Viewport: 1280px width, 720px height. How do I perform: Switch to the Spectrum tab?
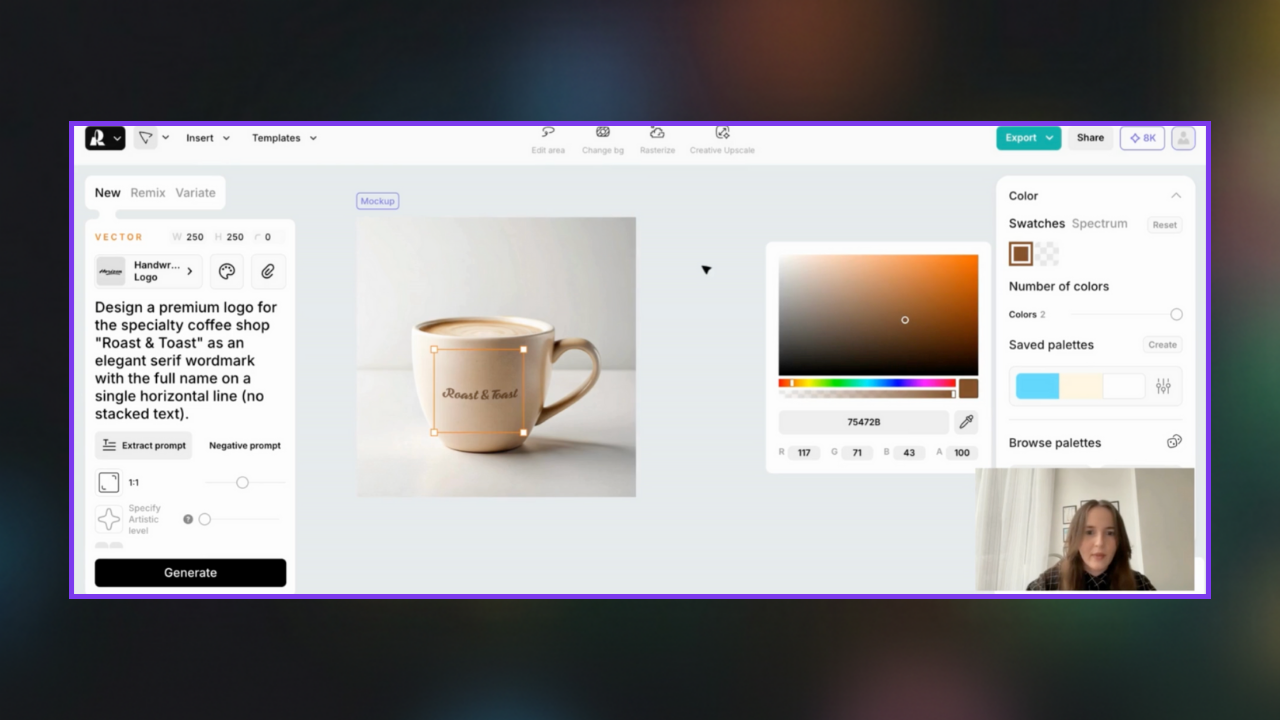pyautogui.click(x=1099, y=224)
